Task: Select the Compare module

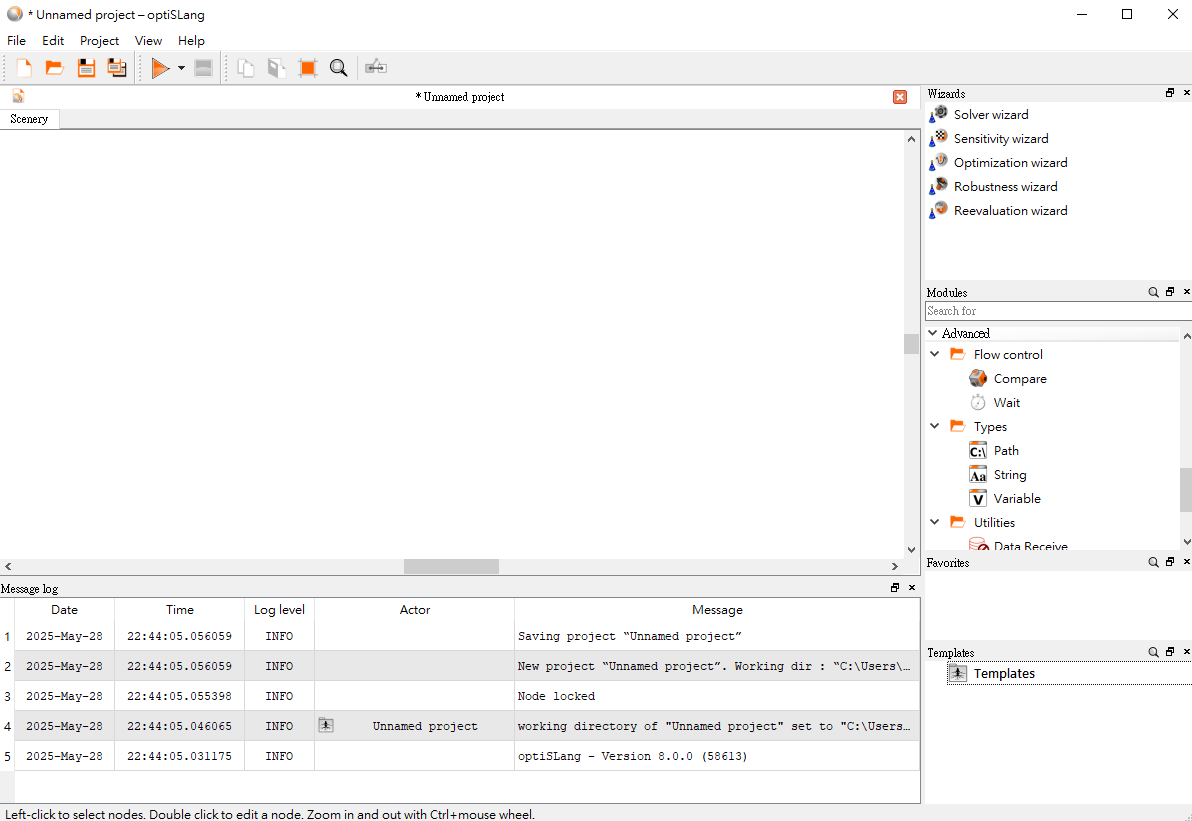Action: (x=1019, y=379)
